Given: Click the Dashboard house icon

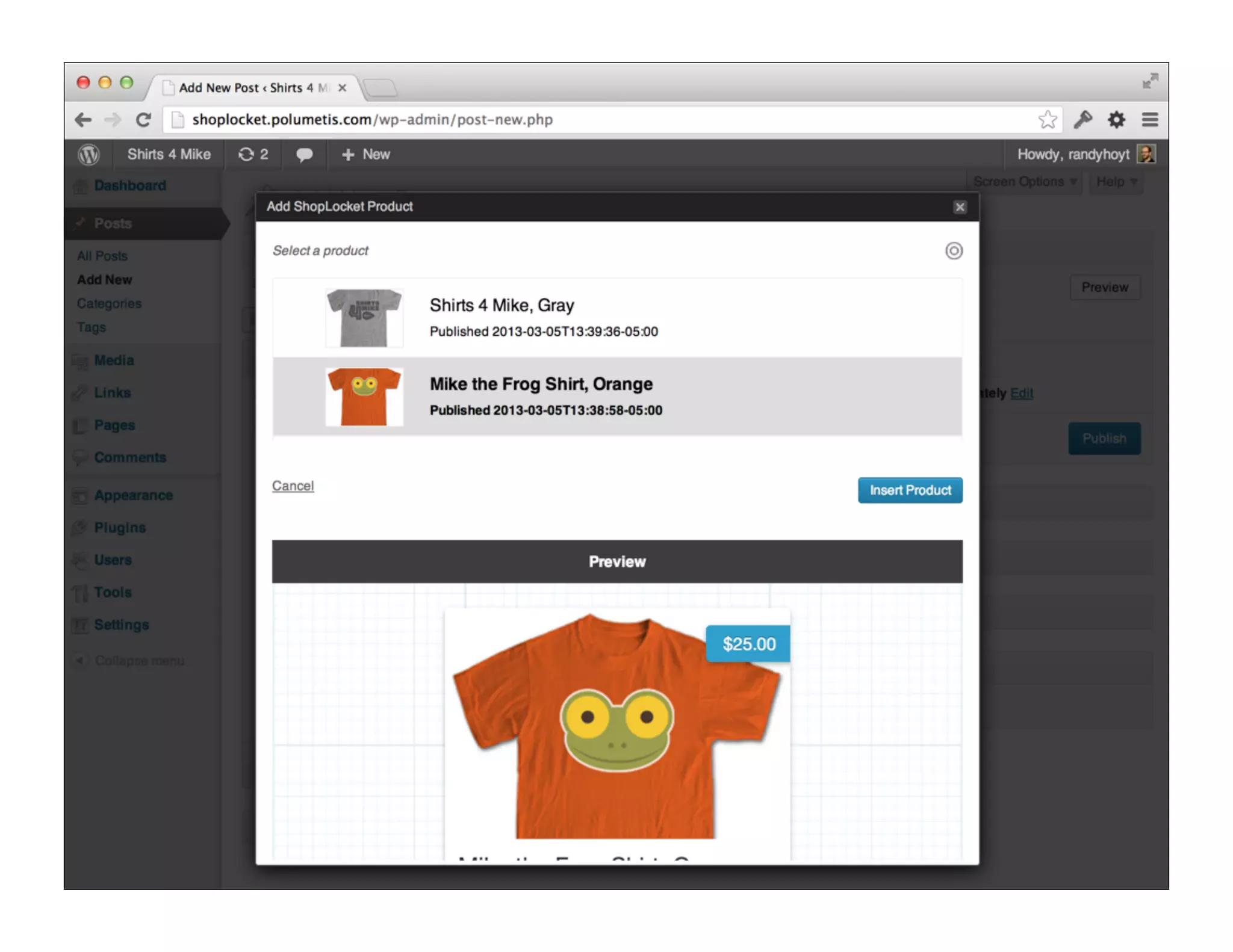Looking at the screenshot, I should [x=80, y=186].
